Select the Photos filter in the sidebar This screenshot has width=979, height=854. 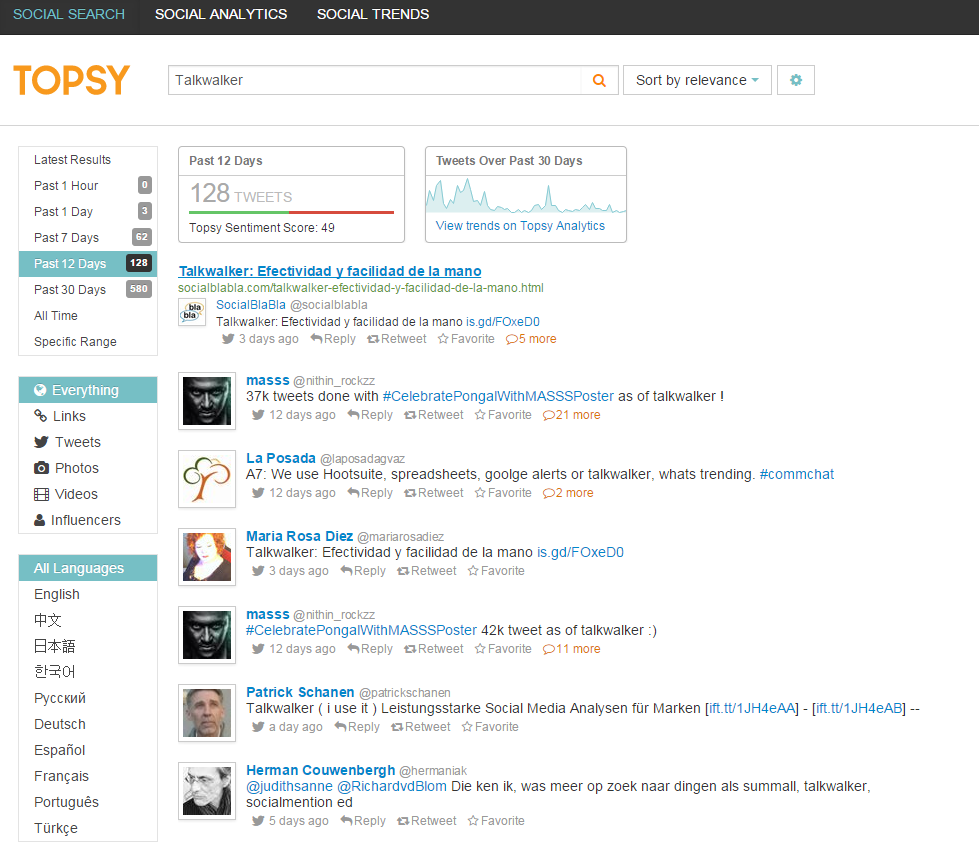(88, 468)
